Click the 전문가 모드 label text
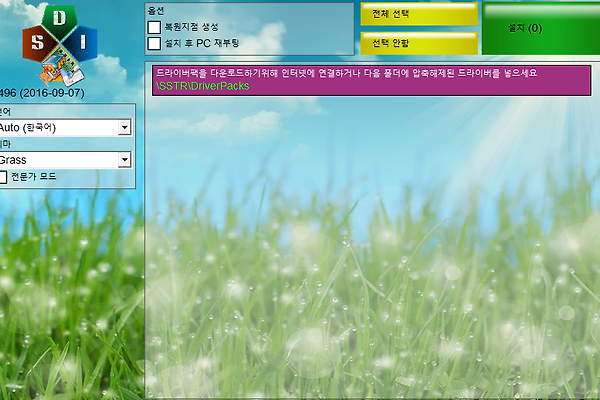Viewport: 600px width, 400px height. pos(34,176)
